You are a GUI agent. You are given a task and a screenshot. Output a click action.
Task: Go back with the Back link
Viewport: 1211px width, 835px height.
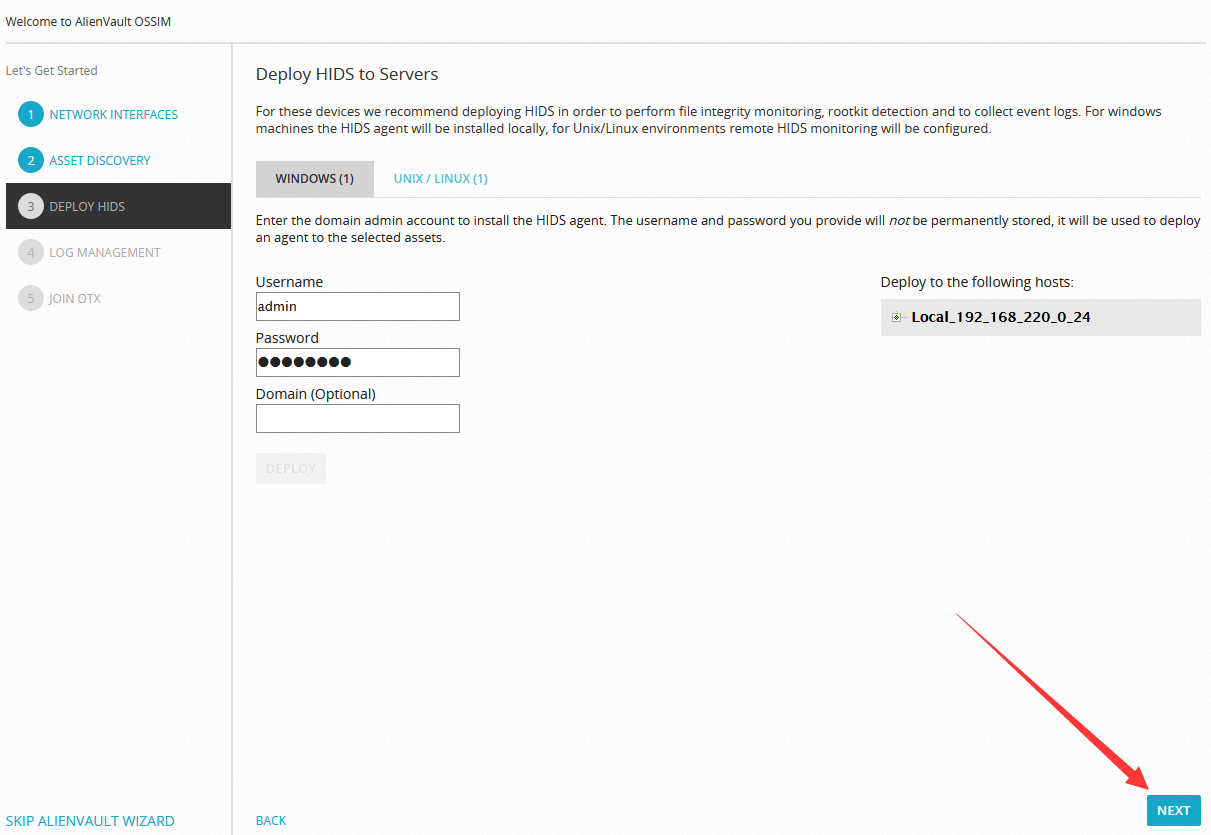click(x=271, y=821)
